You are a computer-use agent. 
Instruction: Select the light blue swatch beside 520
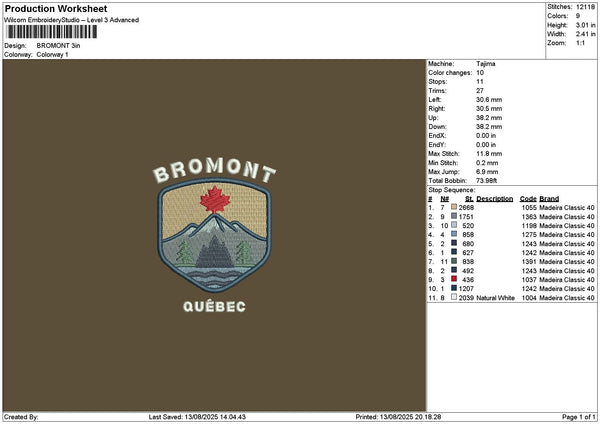[x=454, y=225]
